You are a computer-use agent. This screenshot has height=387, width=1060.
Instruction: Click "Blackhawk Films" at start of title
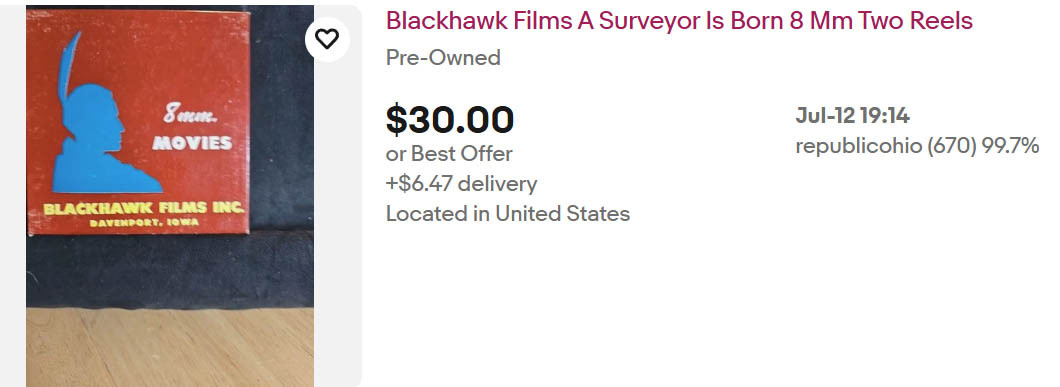478,21
